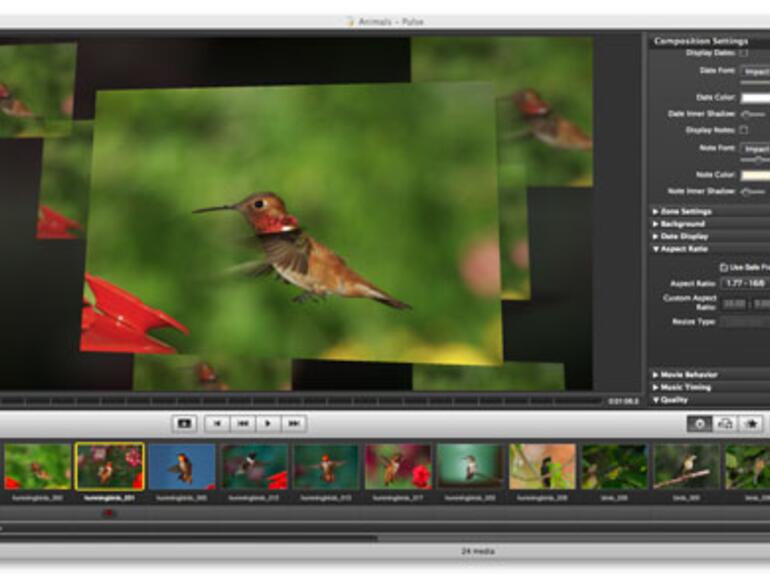Click the cloud share icon button
770x578 pixels.
725,423
